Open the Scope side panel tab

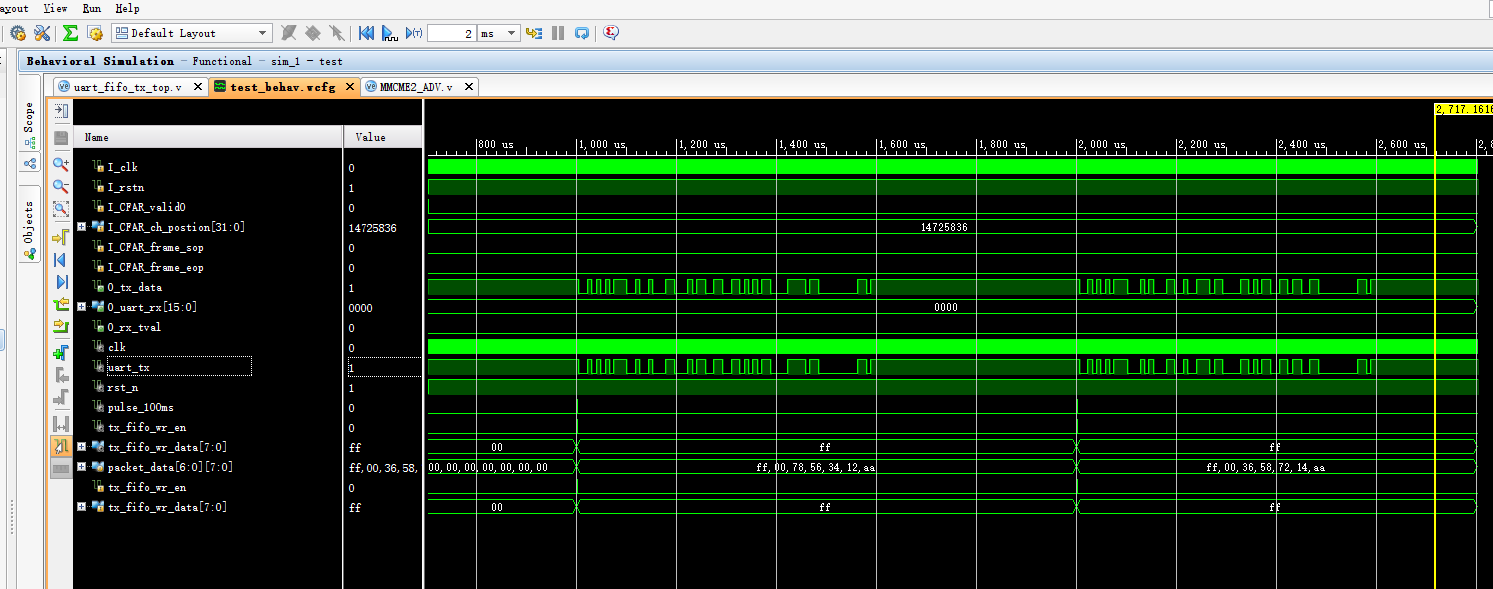(x=29, y=126)
